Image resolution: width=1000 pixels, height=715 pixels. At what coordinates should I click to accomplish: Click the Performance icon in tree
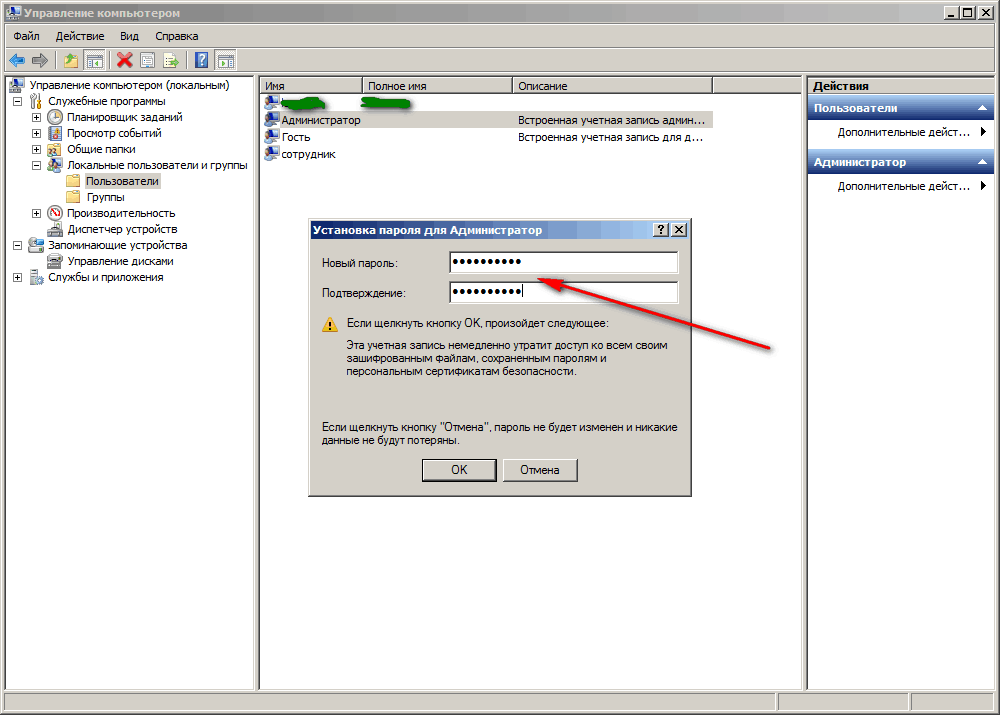(x=55, y=213)
